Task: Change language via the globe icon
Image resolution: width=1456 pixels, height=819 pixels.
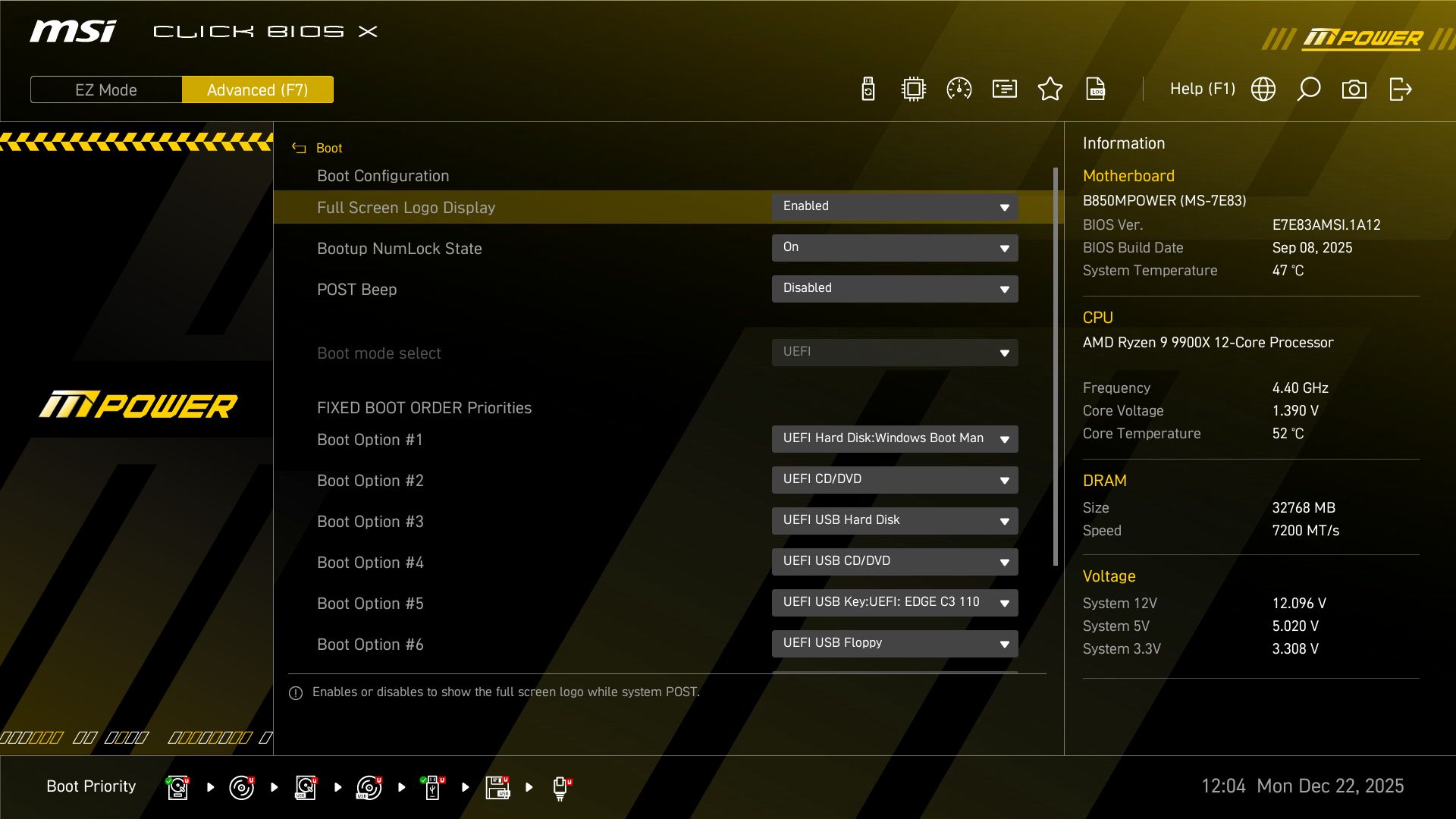Action: (1263, 89)
